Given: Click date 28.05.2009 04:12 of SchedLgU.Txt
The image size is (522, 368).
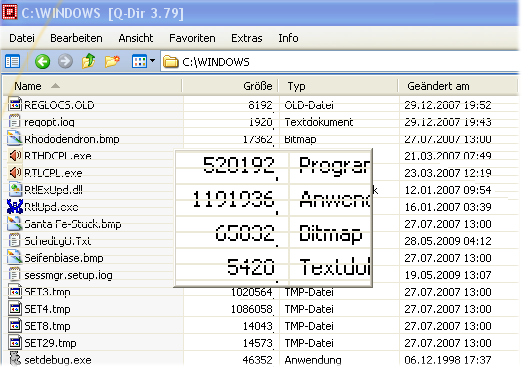Looking at the screenshot, I should click(x=448, y=241).
